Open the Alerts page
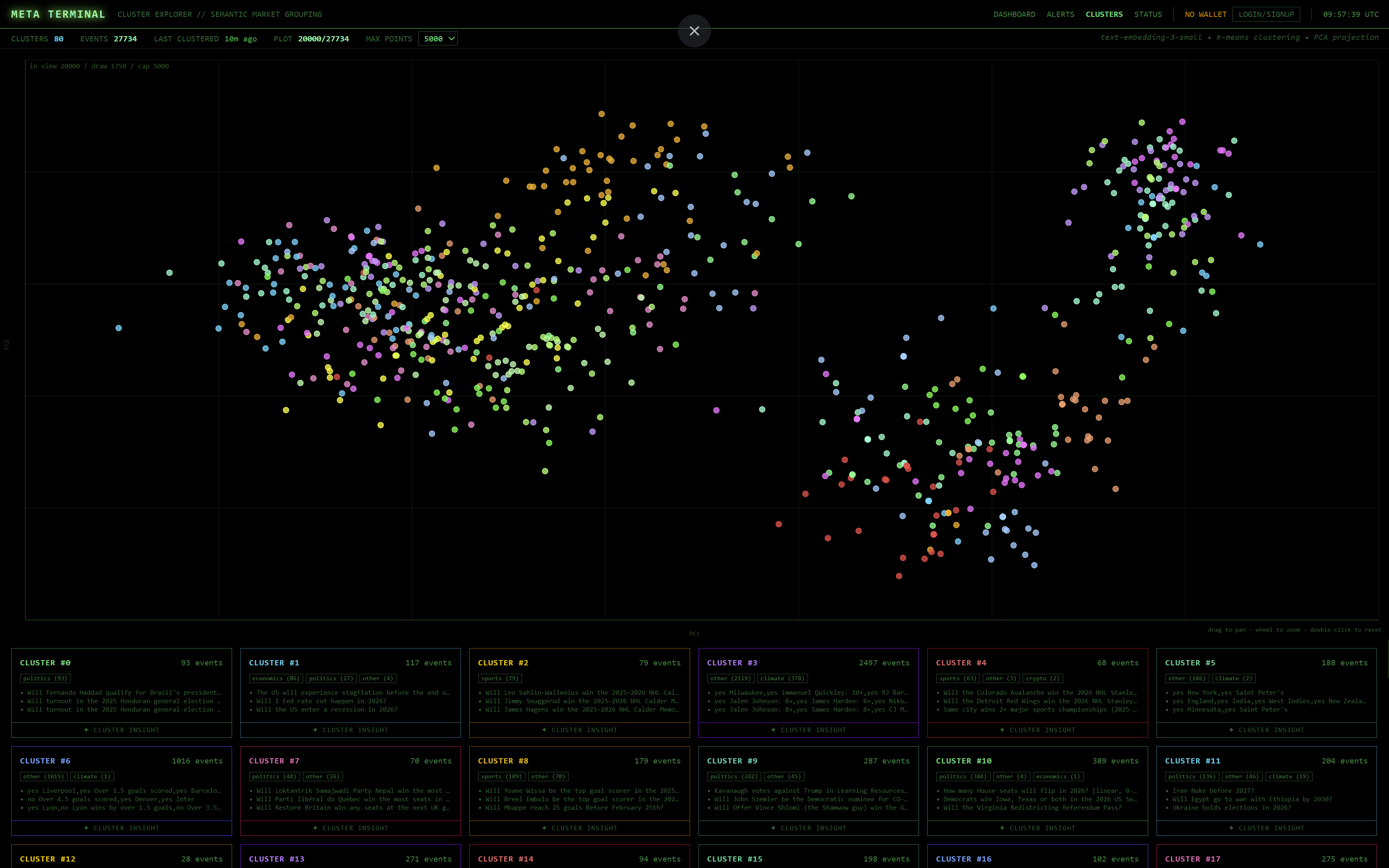Image resolution: width=1389 pixels, height=868 pixels. [1060, 14]
